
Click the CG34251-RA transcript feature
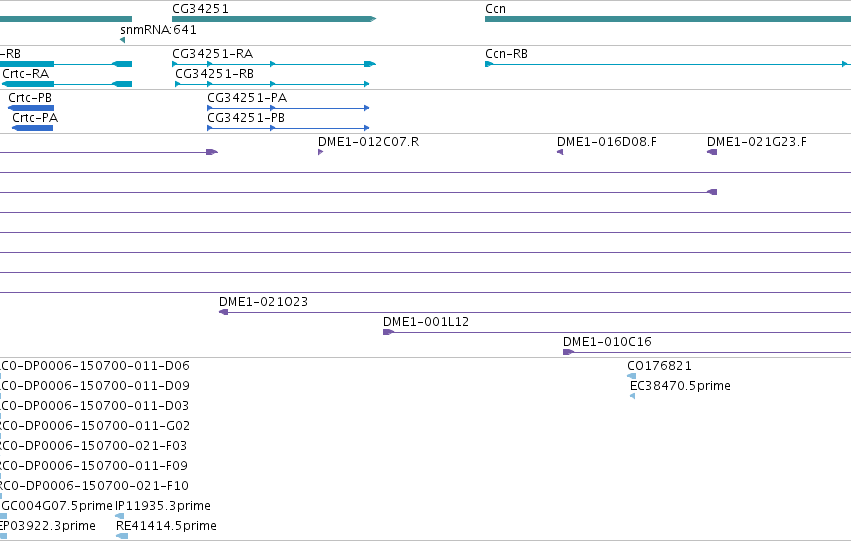tap(274, 64)
